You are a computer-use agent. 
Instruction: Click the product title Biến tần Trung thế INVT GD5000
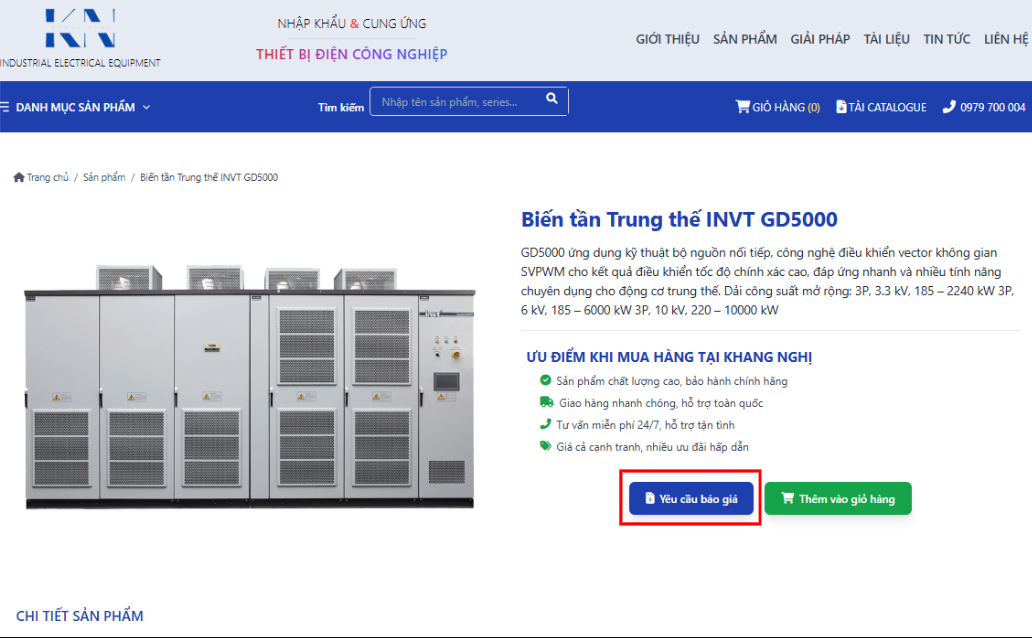679,219
